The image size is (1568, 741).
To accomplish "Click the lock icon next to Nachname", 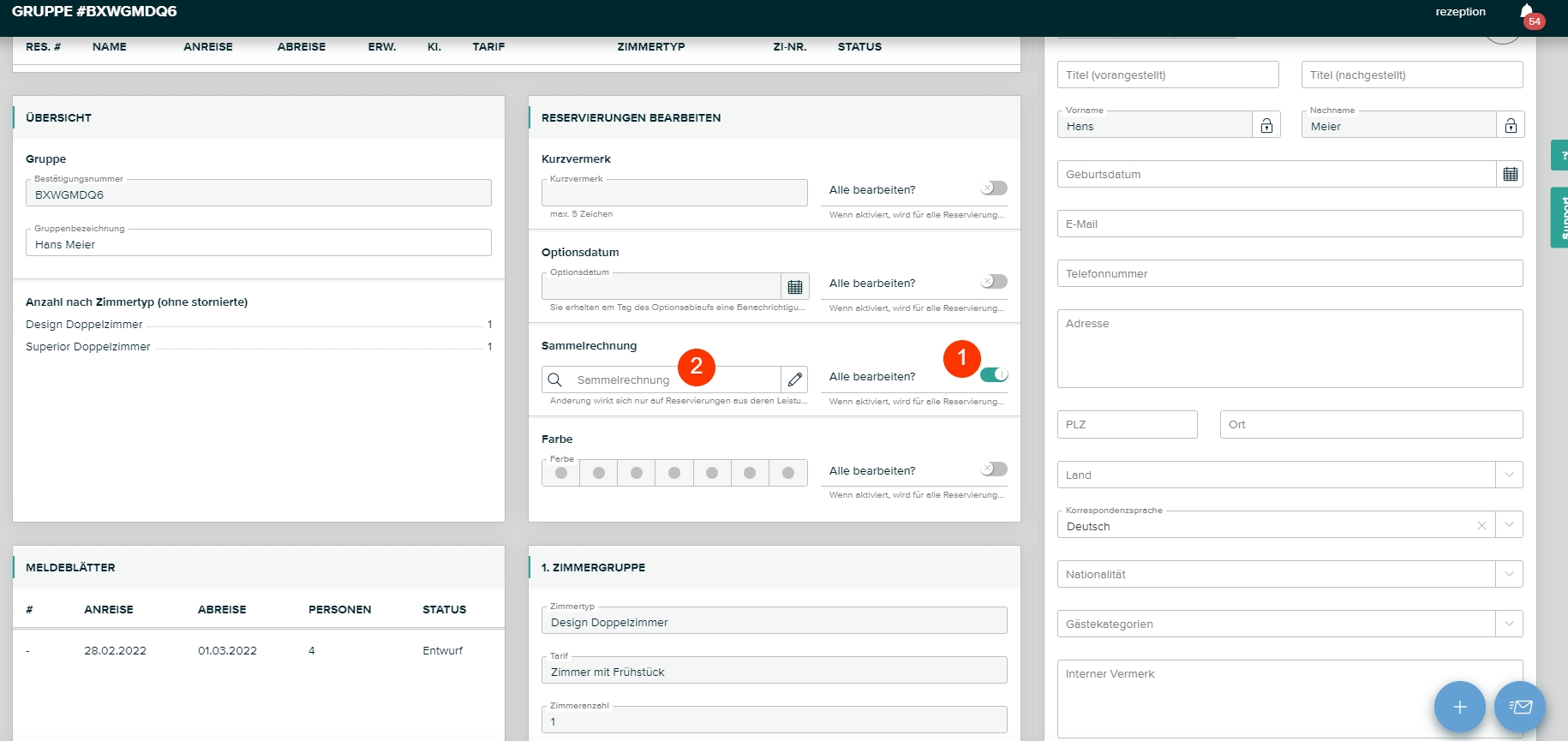I will [1511, 126].
